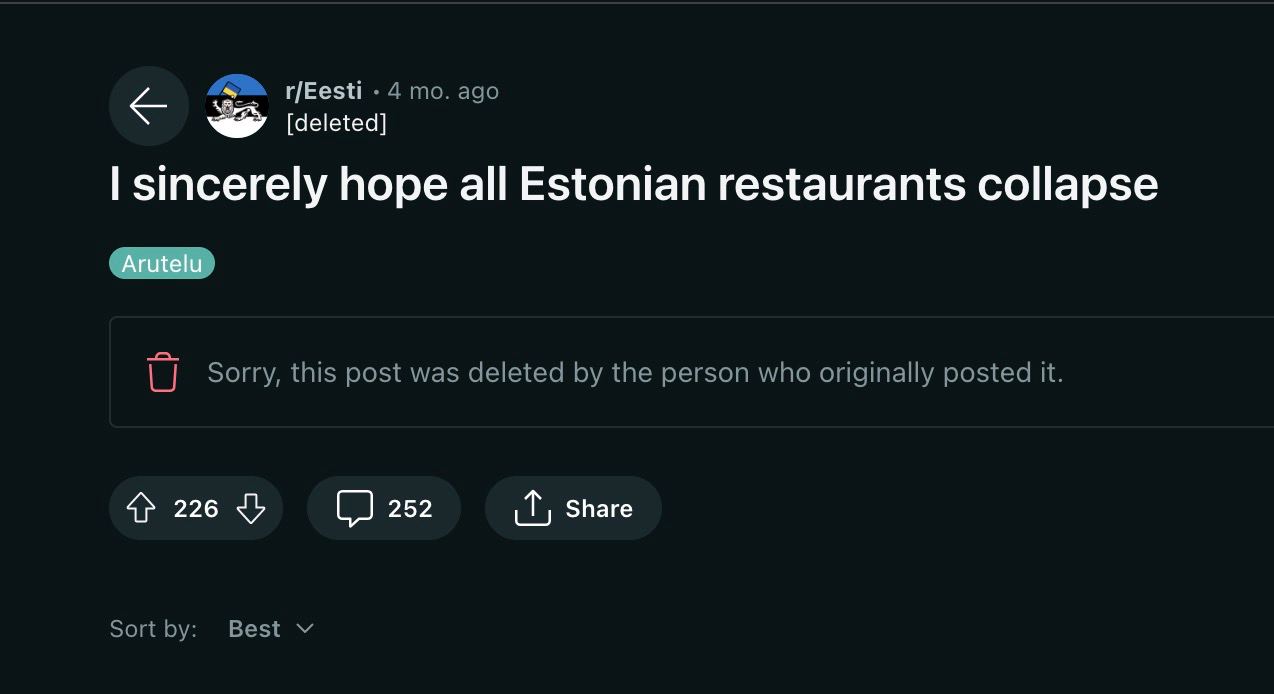
Task: Downvote the deleted post
Action: tap(251, 508)
